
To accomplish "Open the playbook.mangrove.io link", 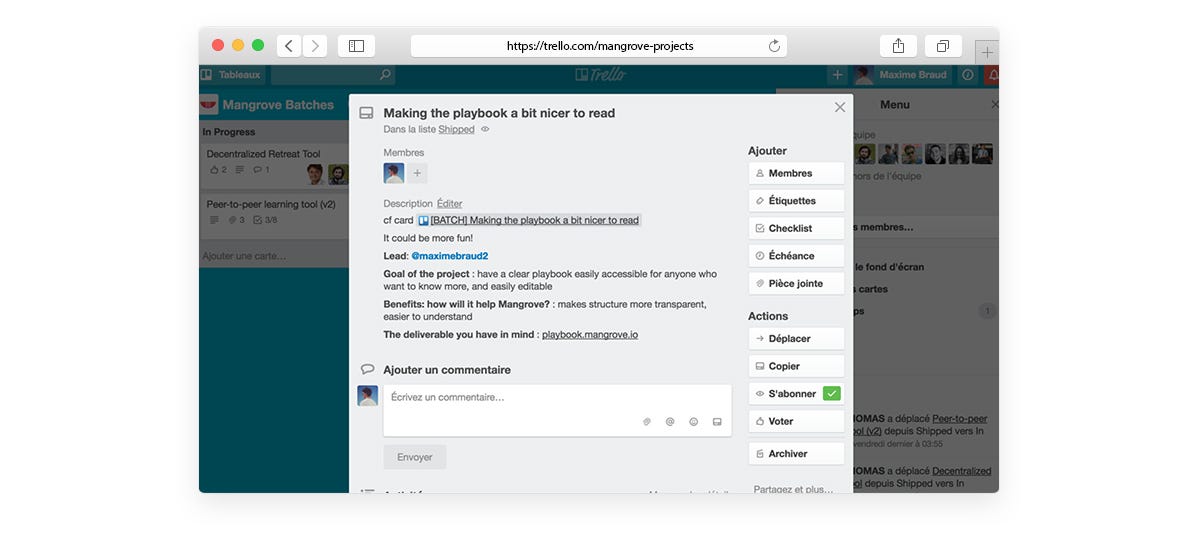I will coord(590,335).
